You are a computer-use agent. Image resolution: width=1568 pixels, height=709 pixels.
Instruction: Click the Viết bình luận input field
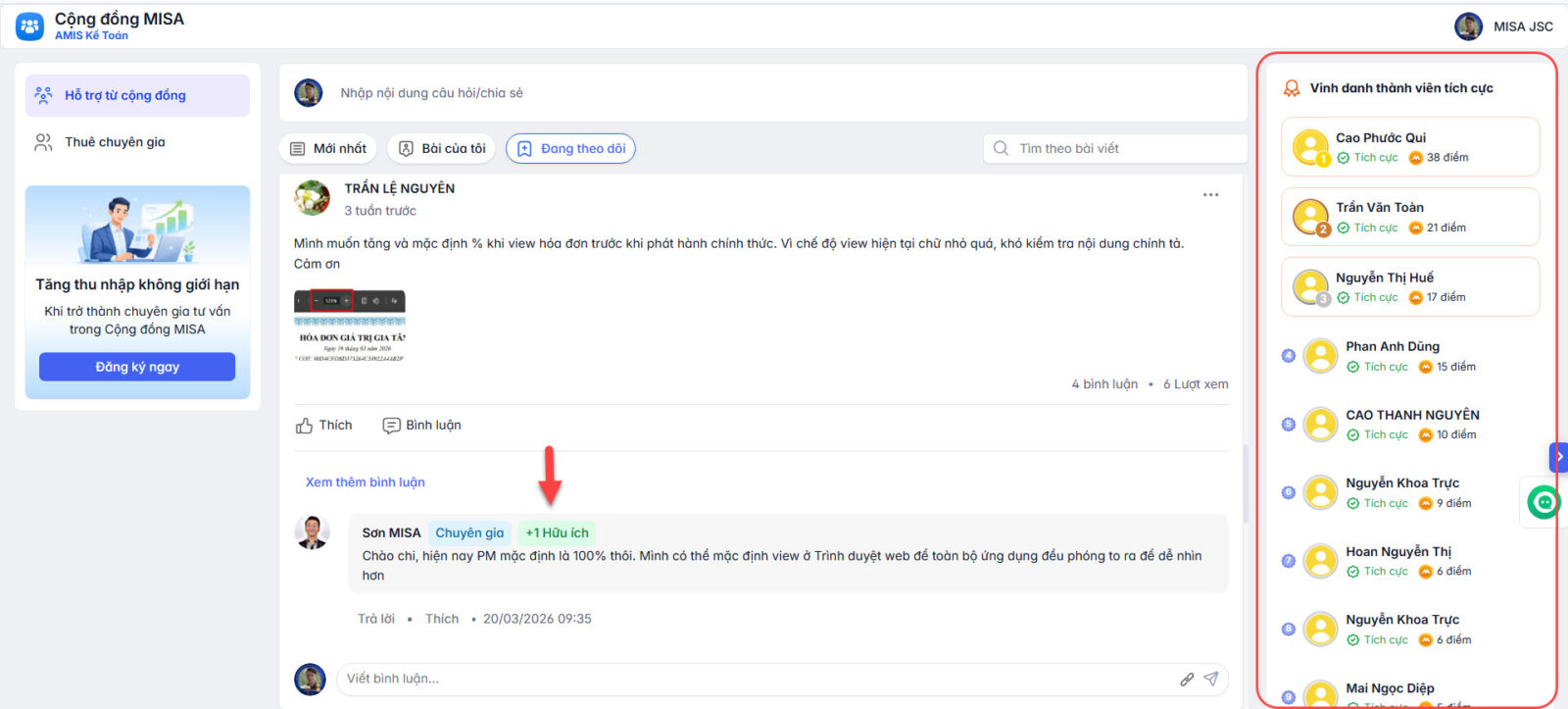point(755,679)
